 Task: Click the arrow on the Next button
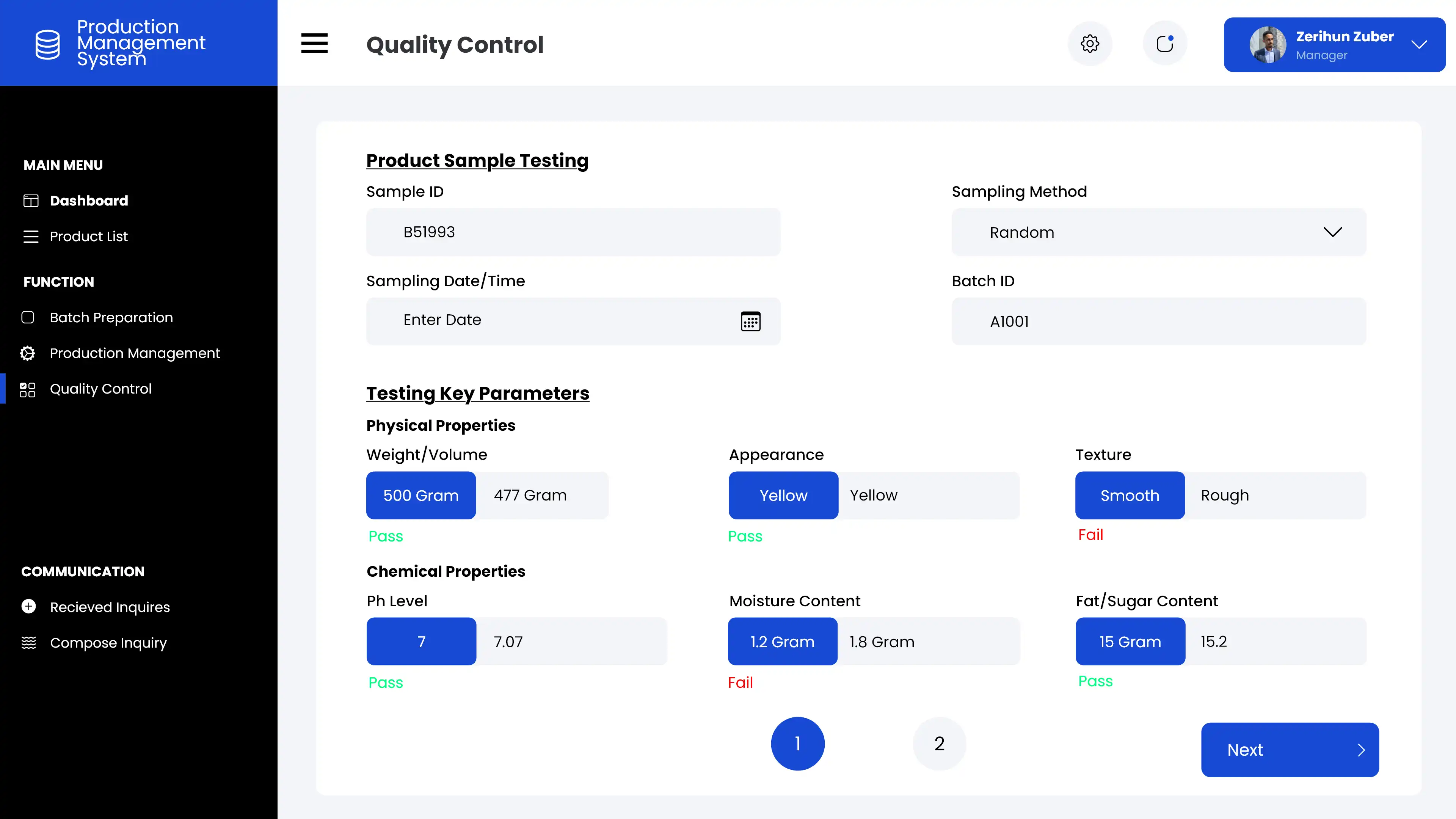pos(1361,750)
